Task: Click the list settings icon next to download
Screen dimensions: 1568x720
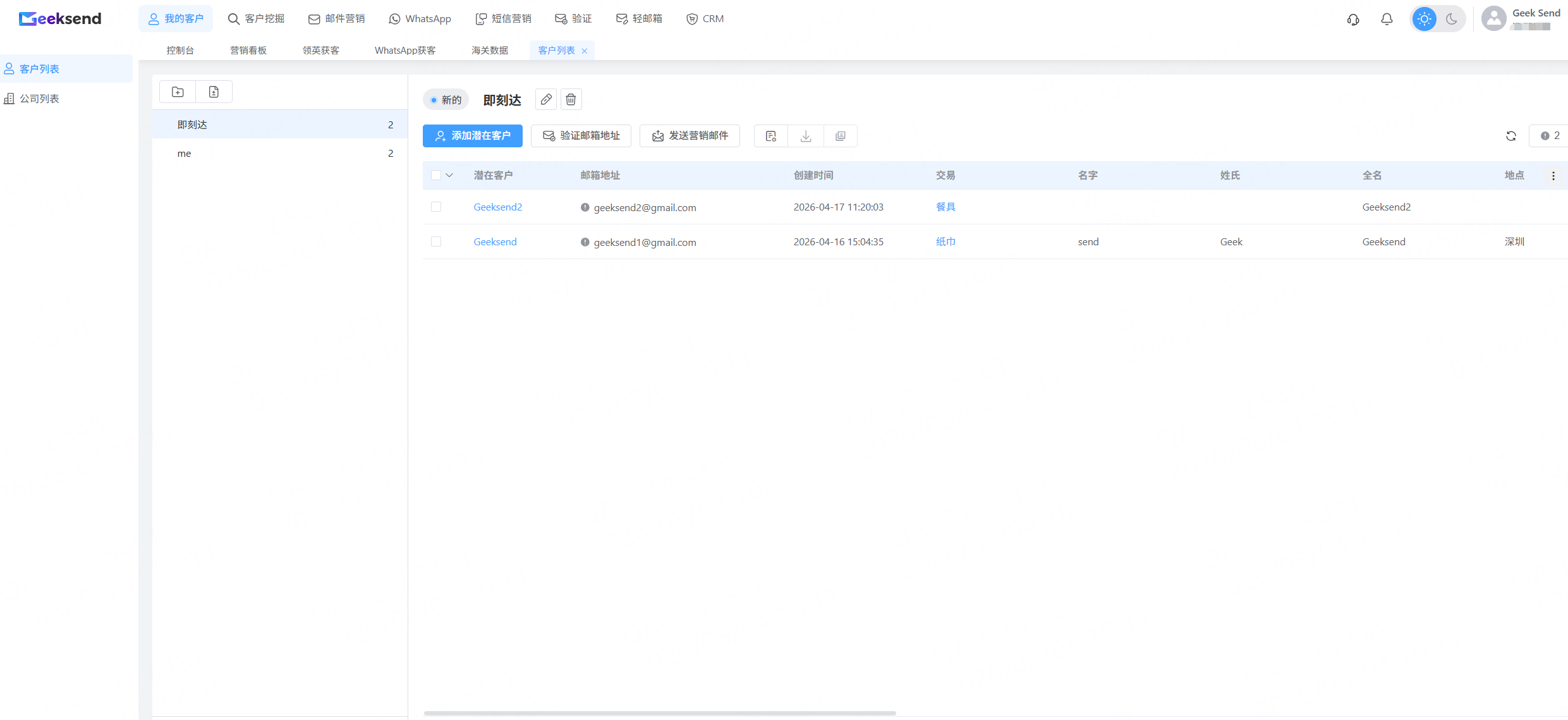Action: [771, 136]
